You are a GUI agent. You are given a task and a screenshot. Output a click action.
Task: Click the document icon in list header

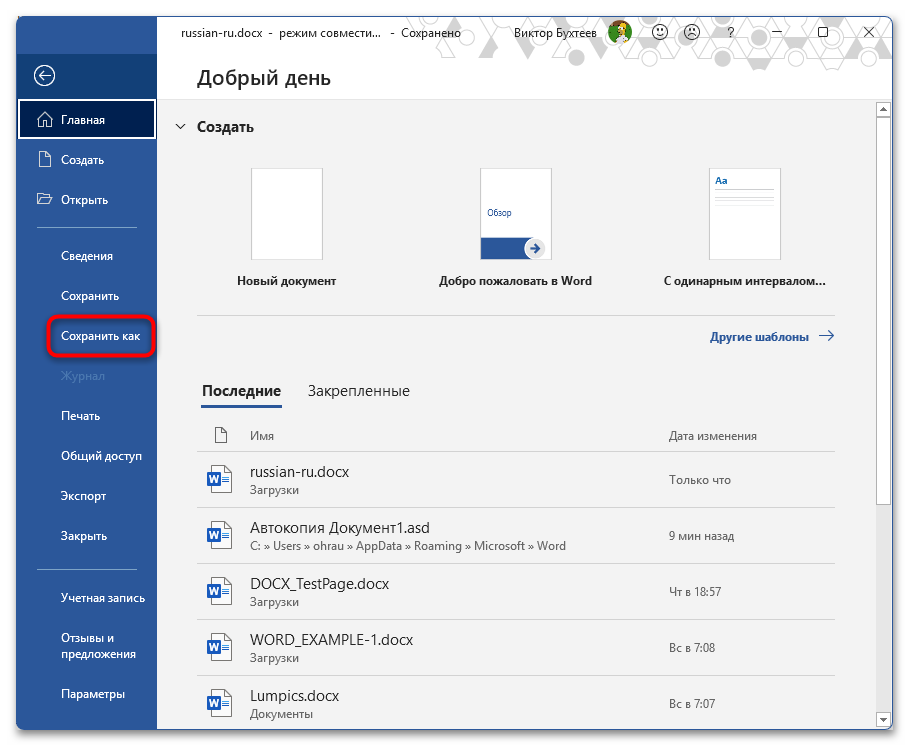pyautogui.click(x=221, y=436)
